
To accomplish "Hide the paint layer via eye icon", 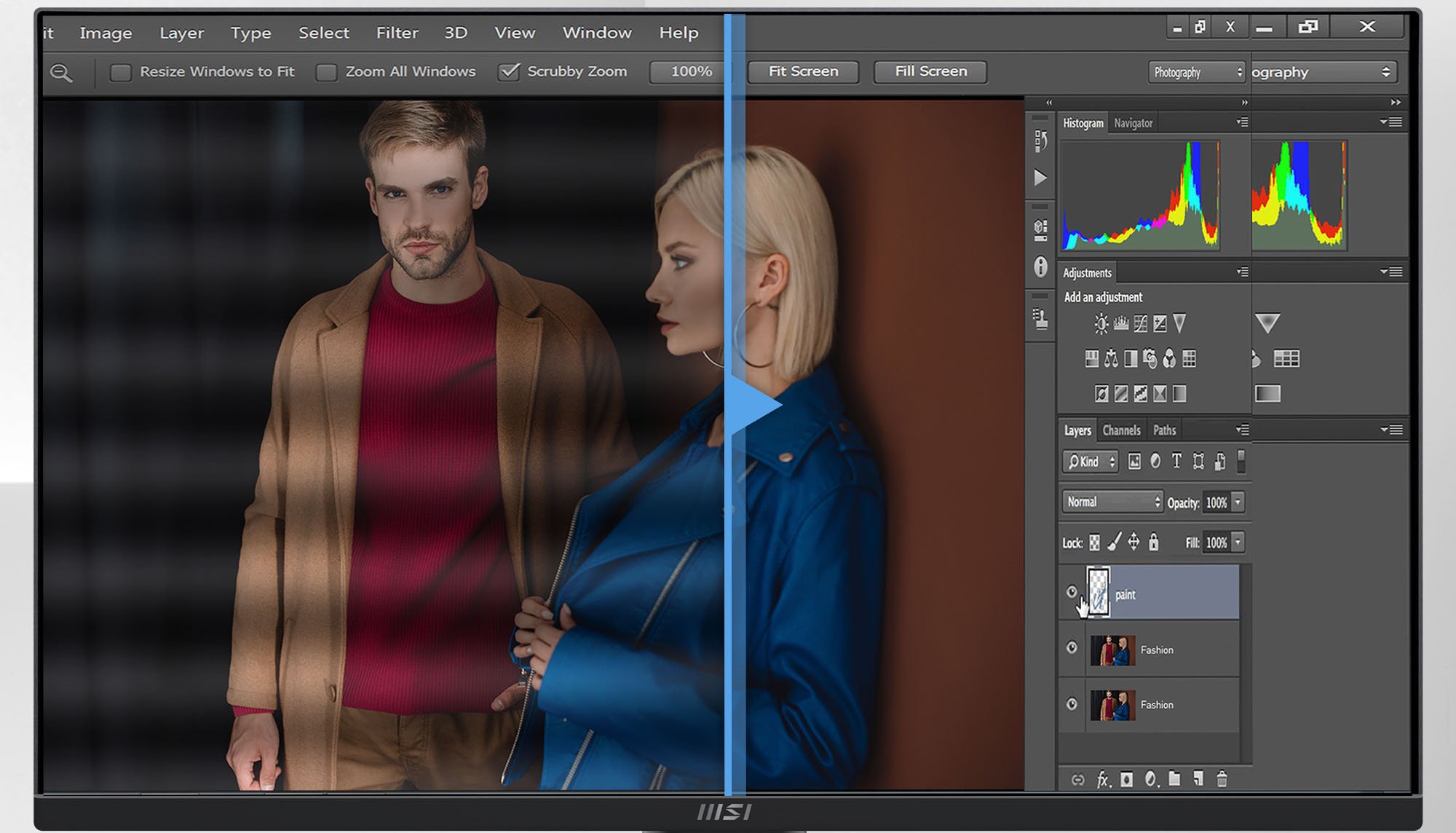I will (1072, 592).
